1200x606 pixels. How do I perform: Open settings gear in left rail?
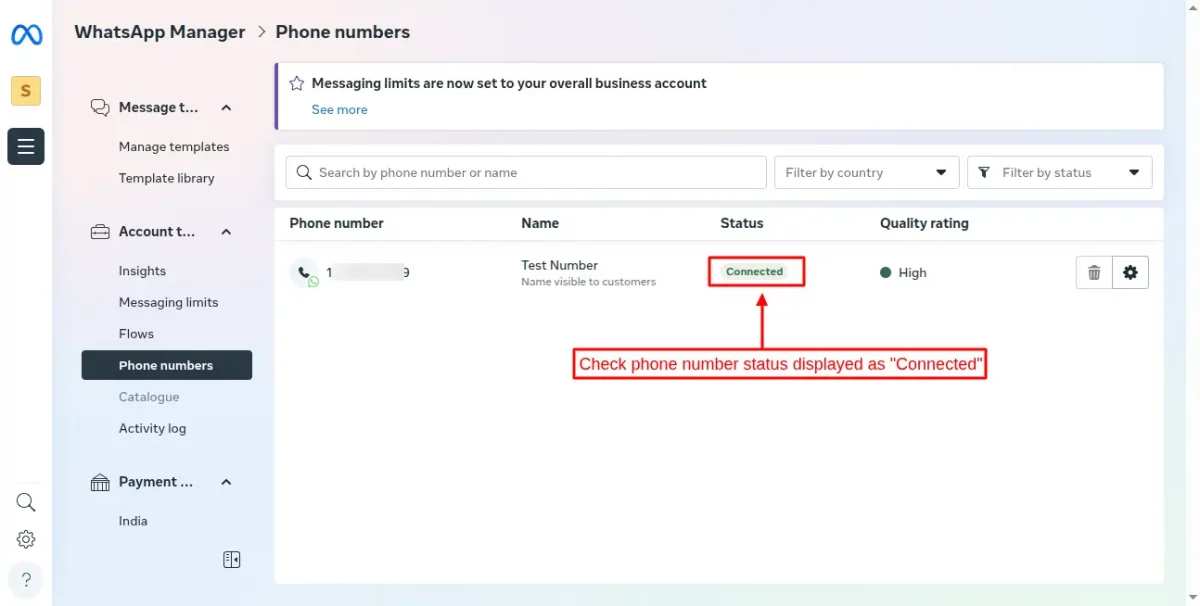tap(26, 540)
